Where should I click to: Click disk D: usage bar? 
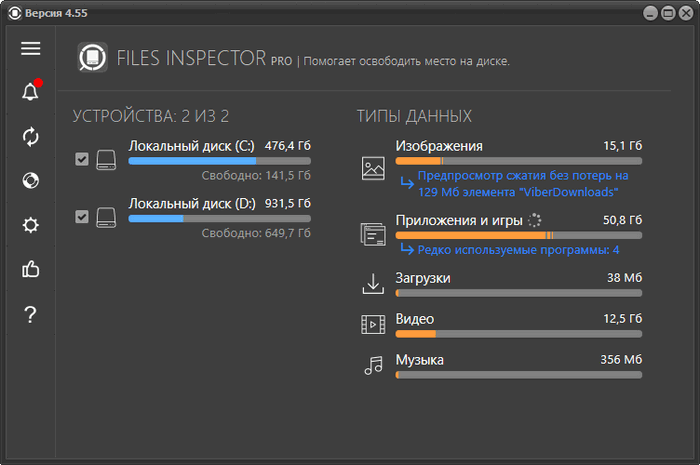point(220,219)
